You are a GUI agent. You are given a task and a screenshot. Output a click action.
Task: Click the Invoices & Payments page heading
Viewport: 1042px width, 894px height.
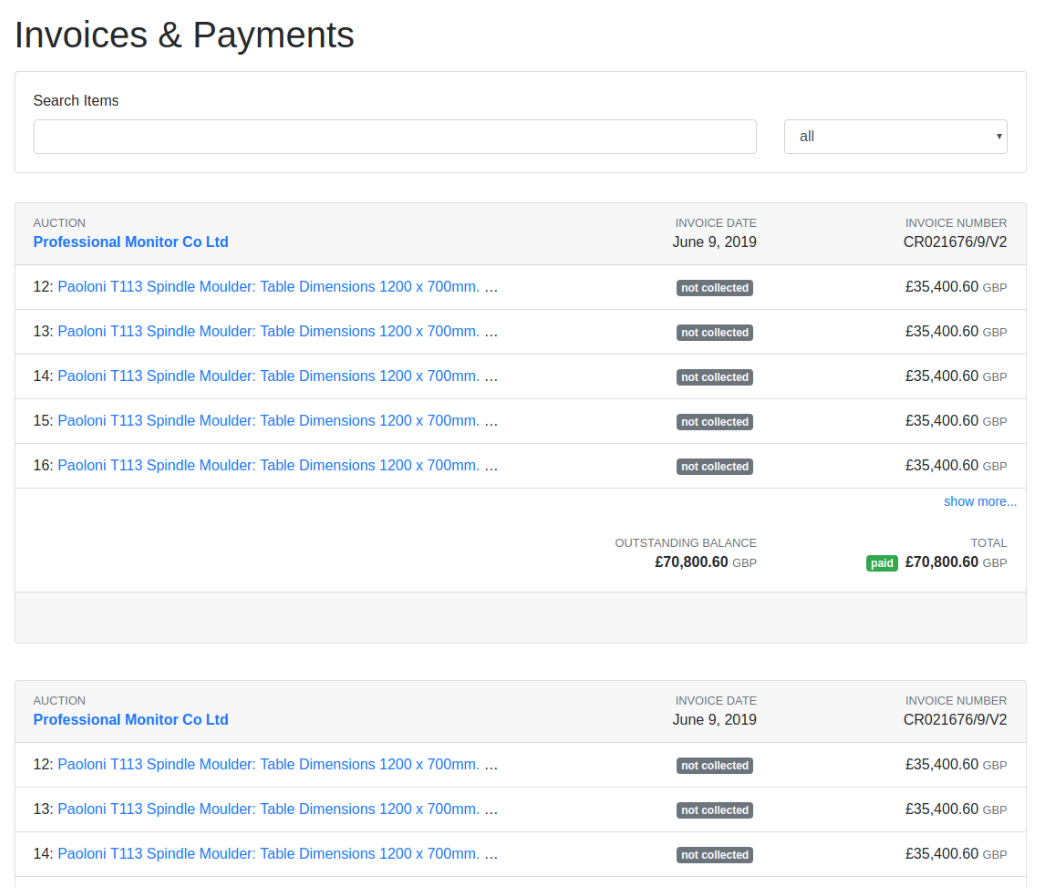184,35
